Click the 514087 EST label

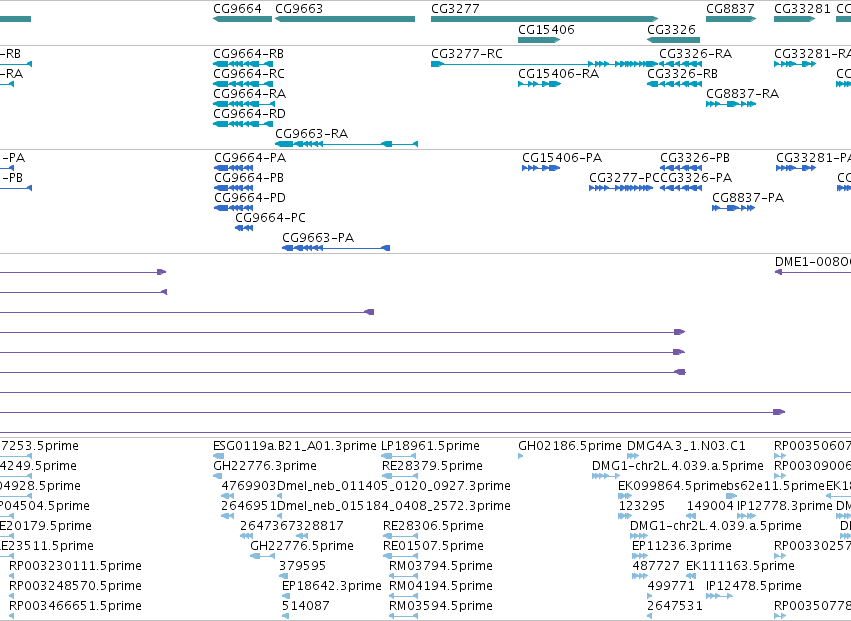(x=306, y=606)
